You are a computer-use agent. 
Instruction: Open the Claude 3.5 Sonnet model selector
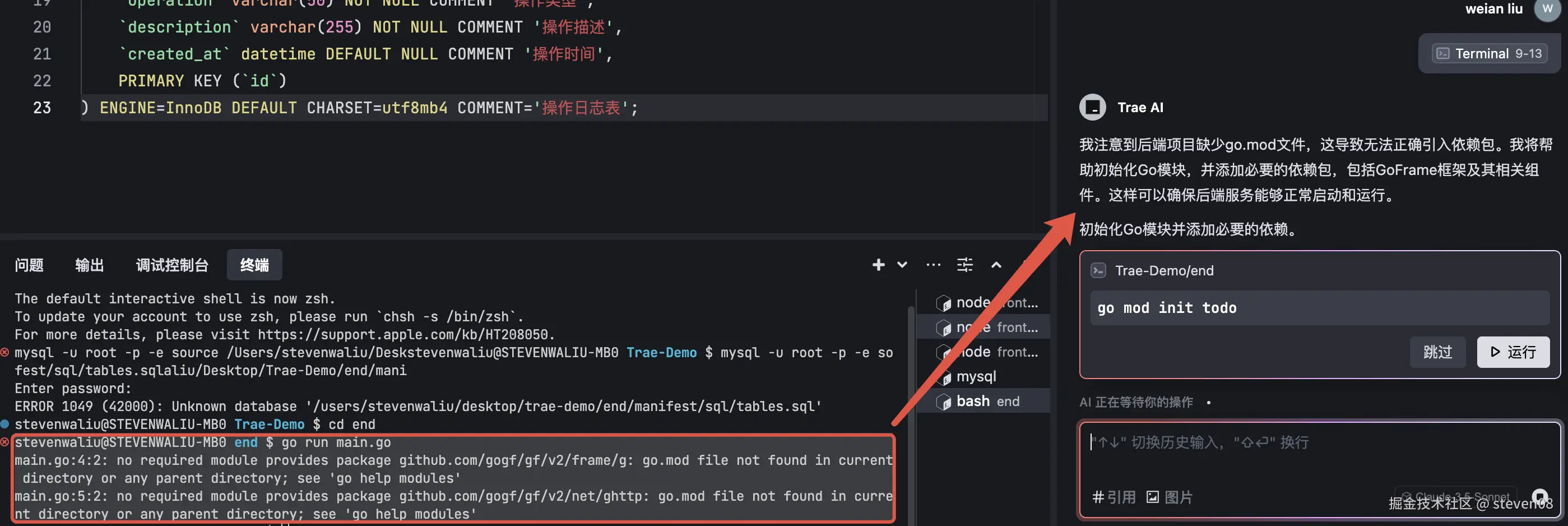pos(1455,496)
